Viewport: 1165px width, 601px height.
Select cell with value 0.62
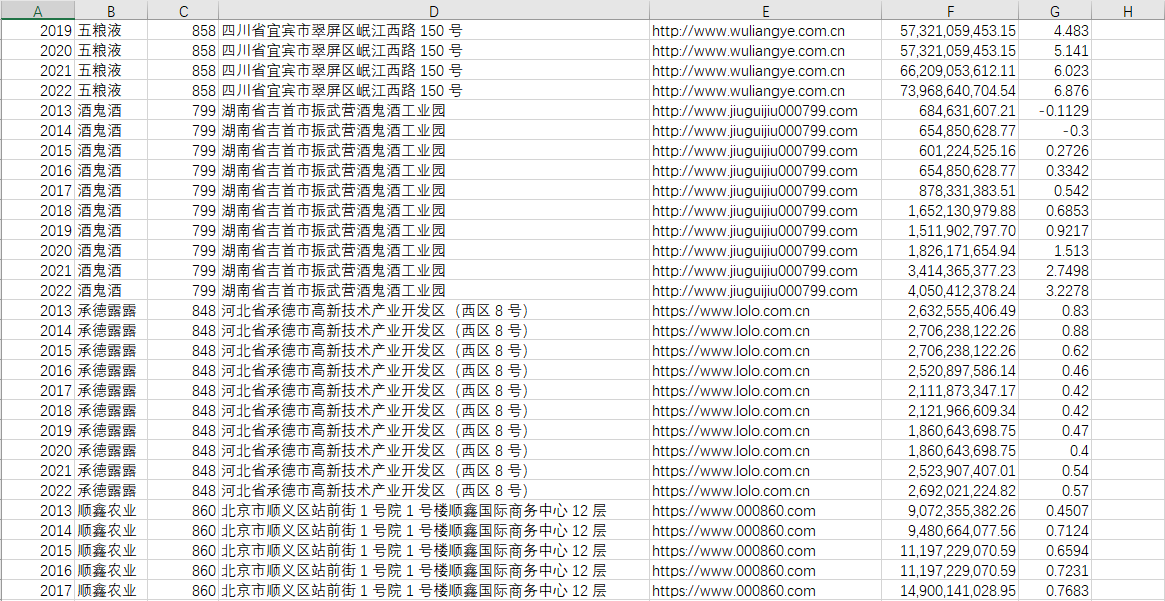(x=1055, y=351)
